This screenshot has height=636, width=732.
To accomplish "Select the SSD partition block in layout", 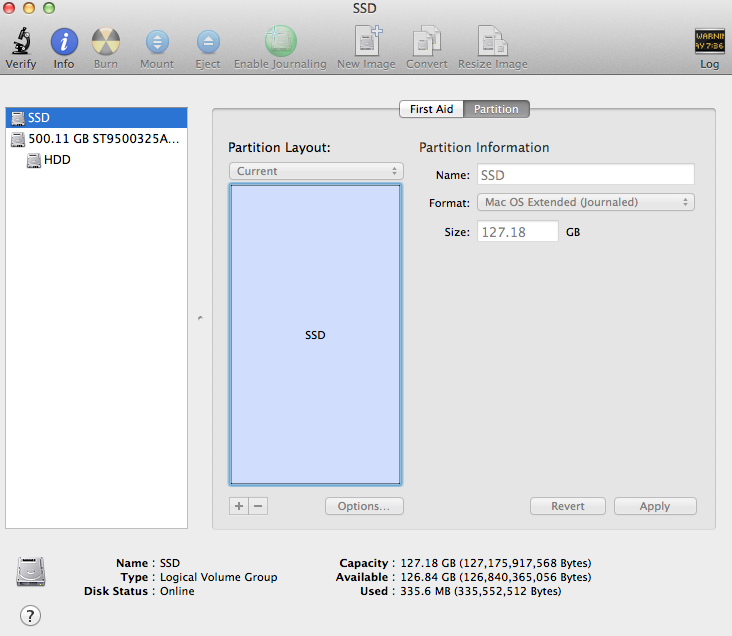I will [x=316, y=335].
